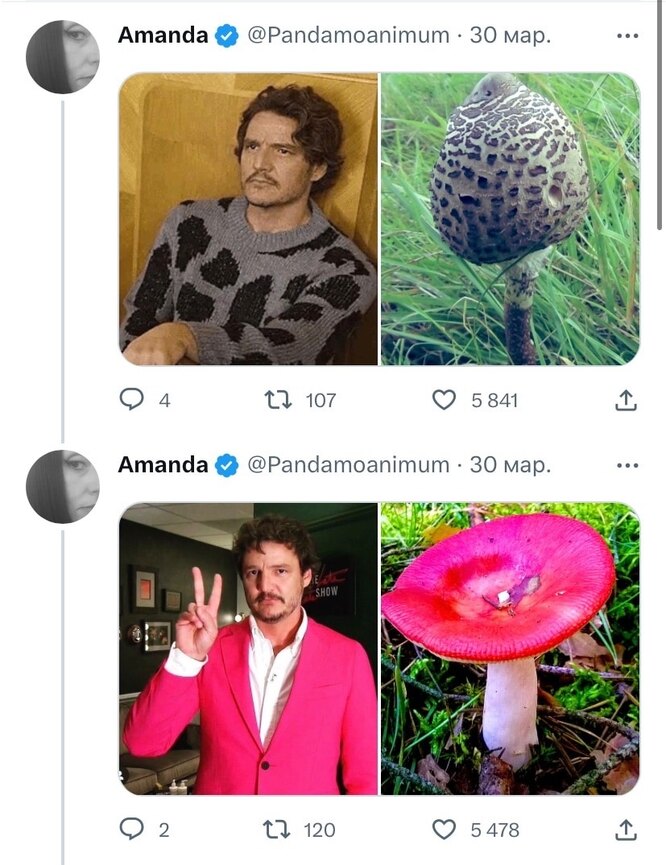The width and height of the screenshot is (666, 865).
Task: Reply to the second tweet with 2 comments
Action: (132, 829)
